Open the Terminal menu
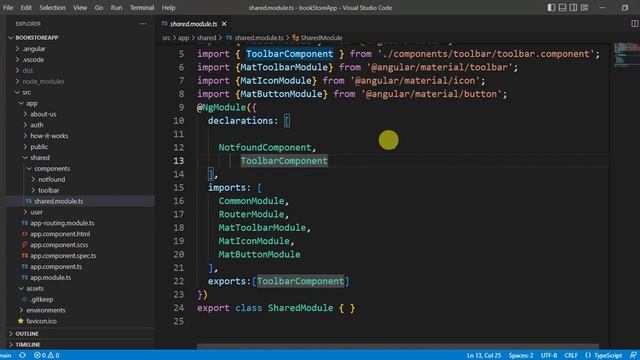The width and height of the screenshot is (640, 360). (x=142, y=7)
